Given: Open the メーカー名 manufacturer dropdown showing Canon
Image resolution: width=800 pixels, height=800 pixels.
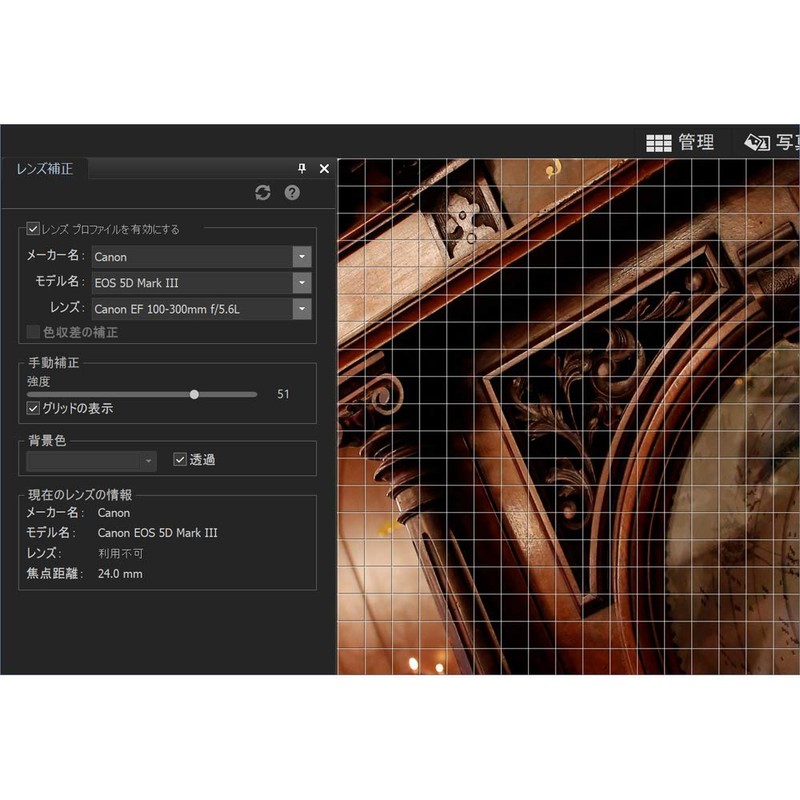Looking at the screenshot, I should point(301,257).
